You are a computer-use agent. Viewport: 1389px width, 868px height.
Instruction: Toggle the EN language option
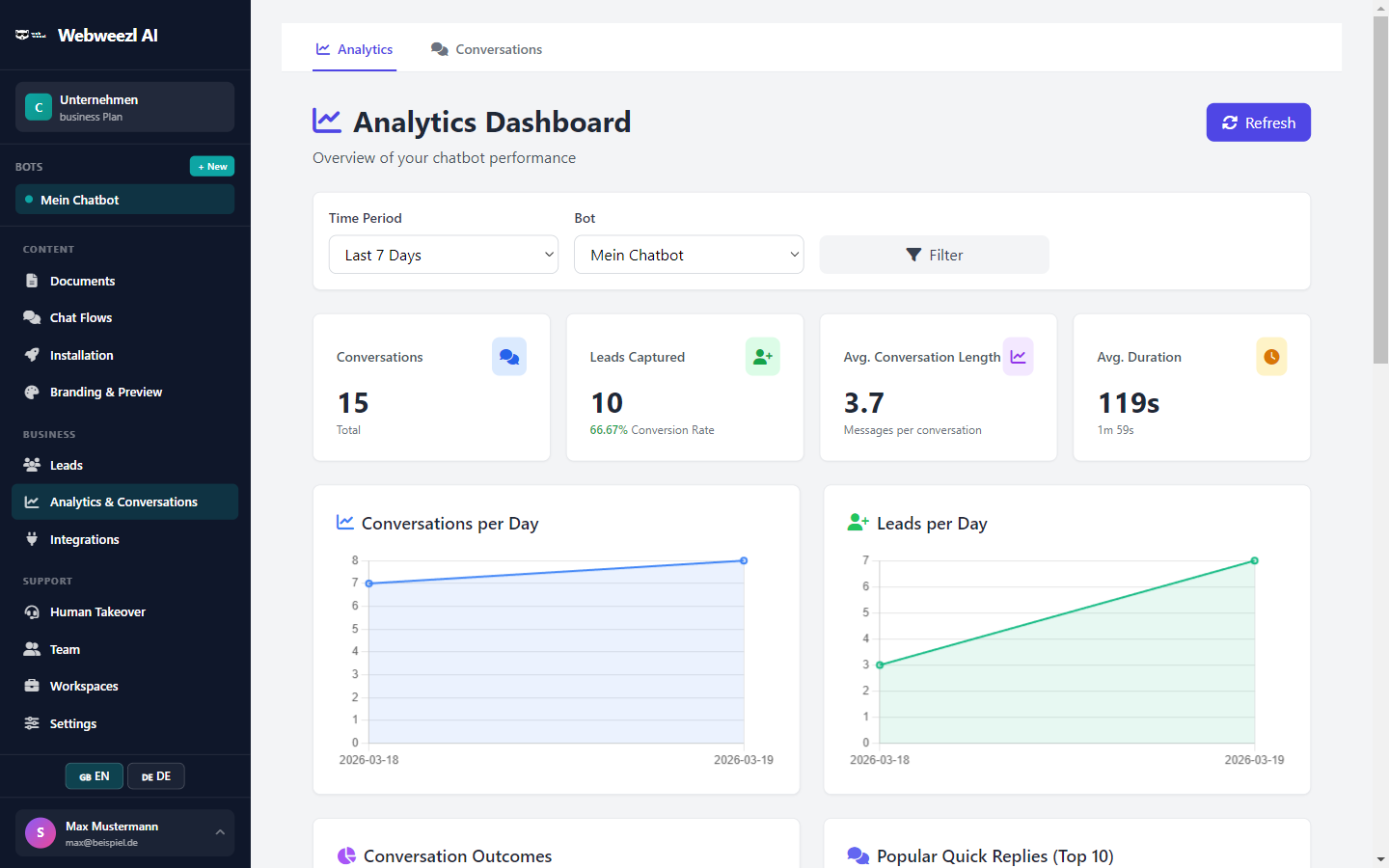pos(94,775)
